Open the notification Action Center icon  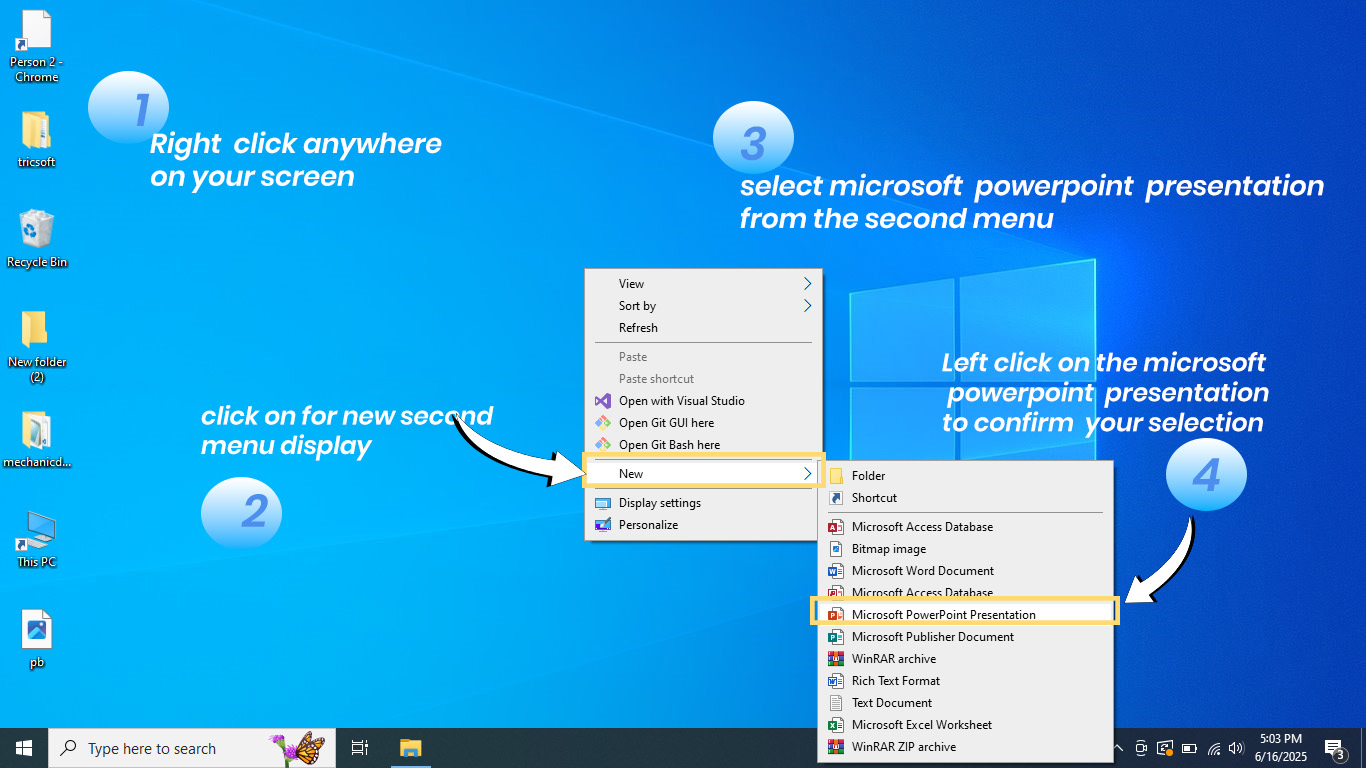tap(1334, 748)
